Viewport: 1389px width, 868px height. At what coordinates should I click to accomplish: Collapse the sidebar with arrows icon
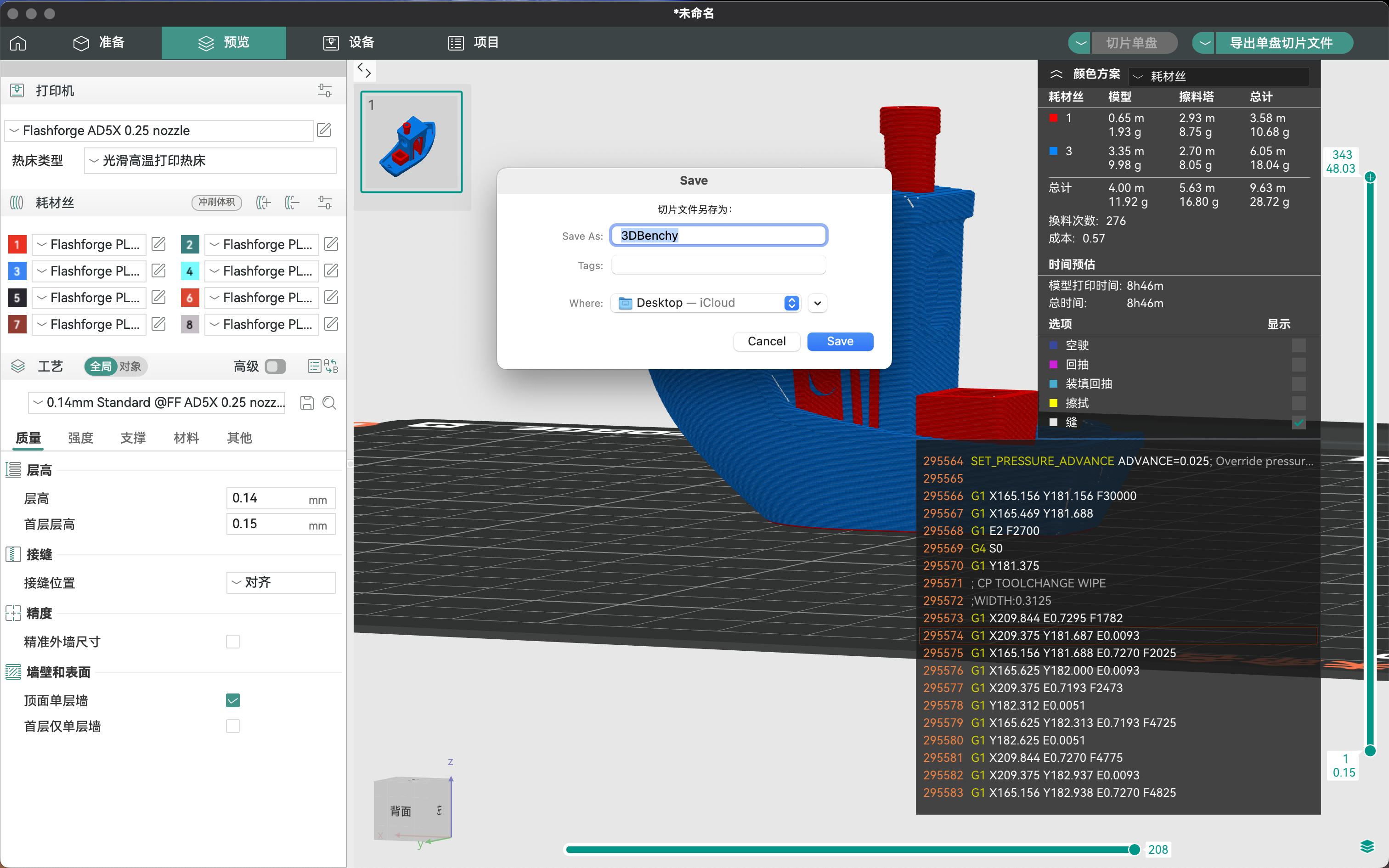coord(364,71)
